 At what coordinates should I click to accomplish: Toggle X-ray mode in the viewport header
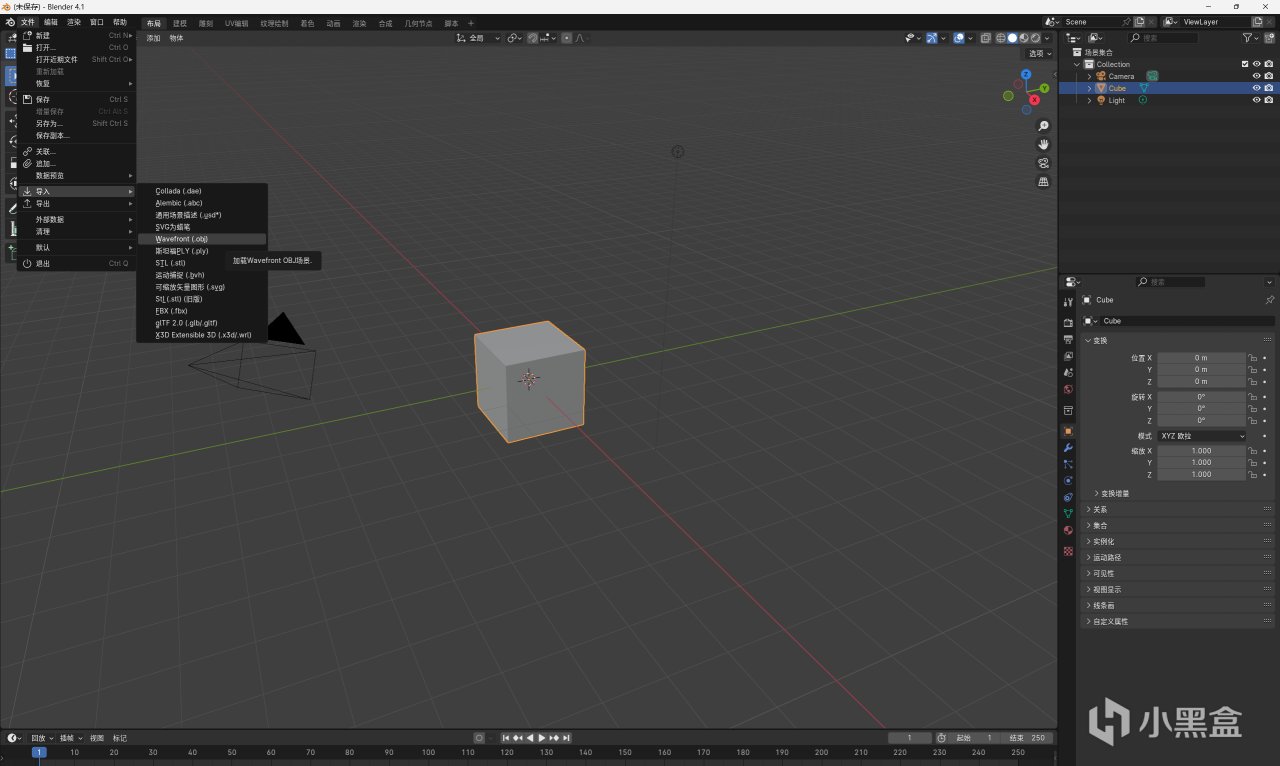[985, 38]
